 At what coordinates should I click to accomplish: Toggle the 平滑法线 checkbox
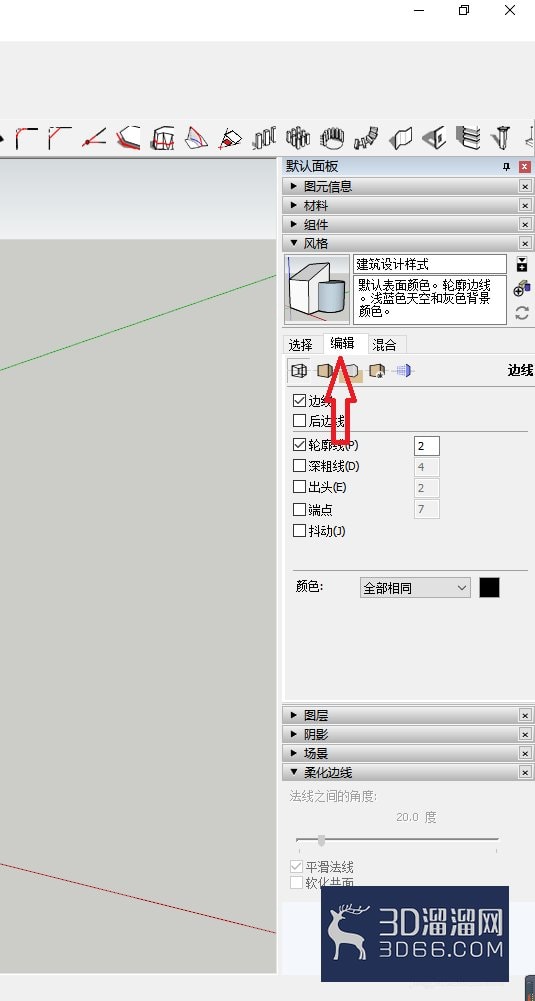pyautogui.click(x=296, y=867)
